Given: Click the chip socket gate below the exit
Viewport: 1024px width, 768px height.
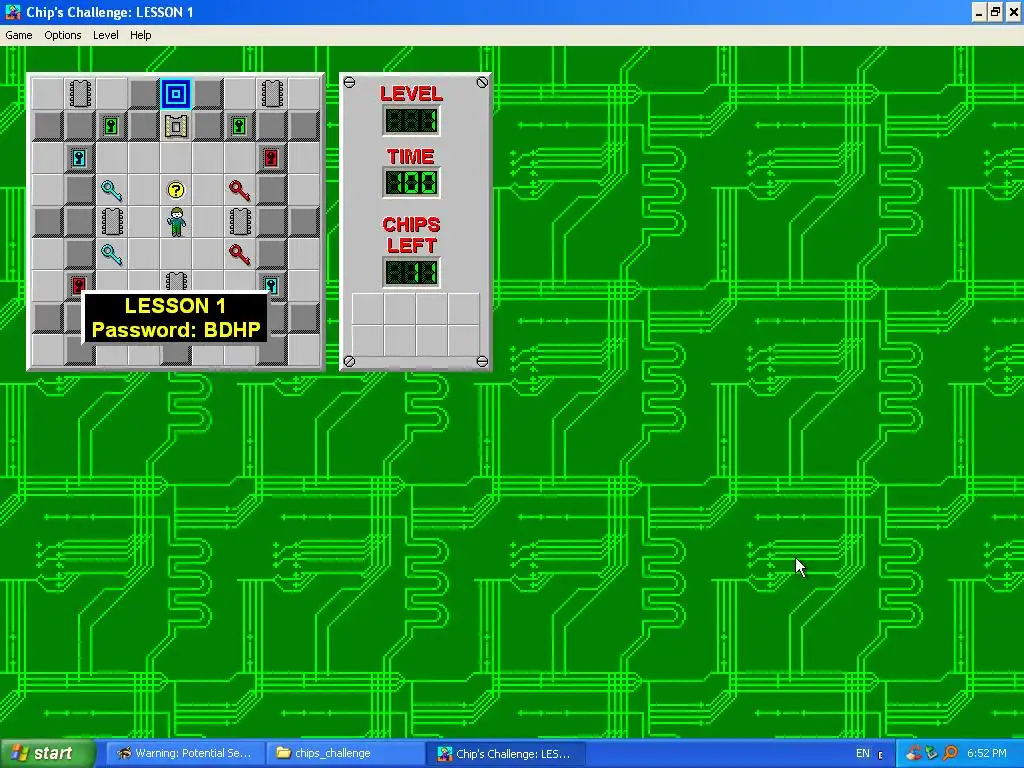Looking at the screenshot, I should pyautogui.click(x=176, y=126).
